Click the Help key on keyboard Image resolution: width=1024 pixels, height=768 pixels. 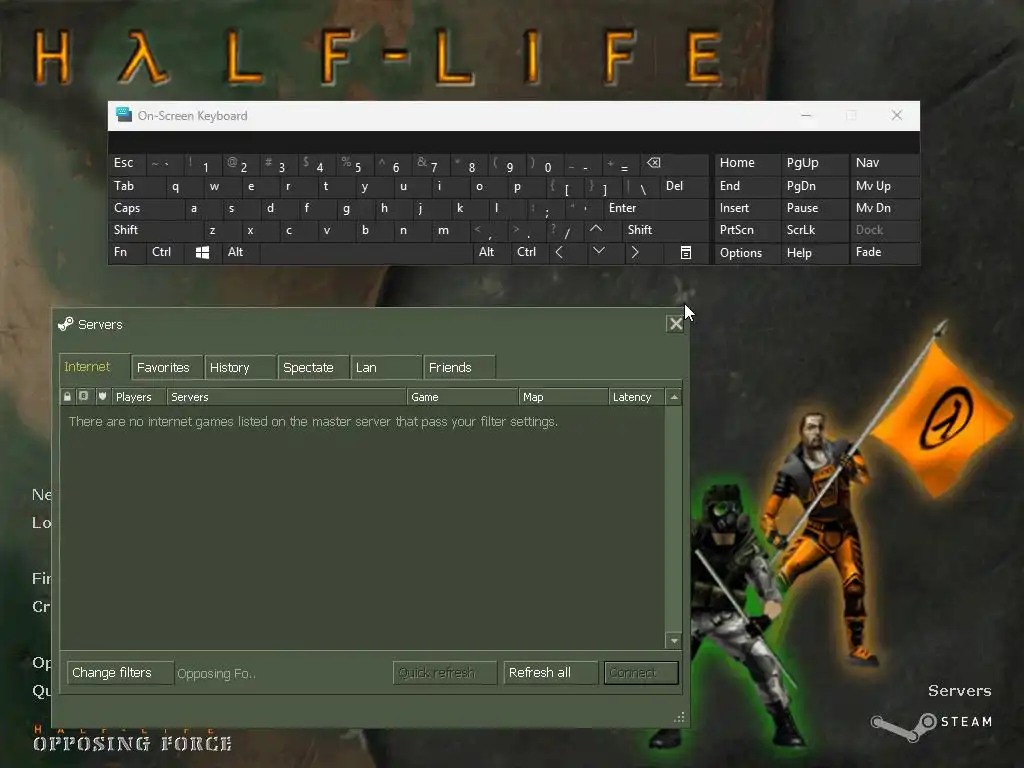(x=814, y=252)
